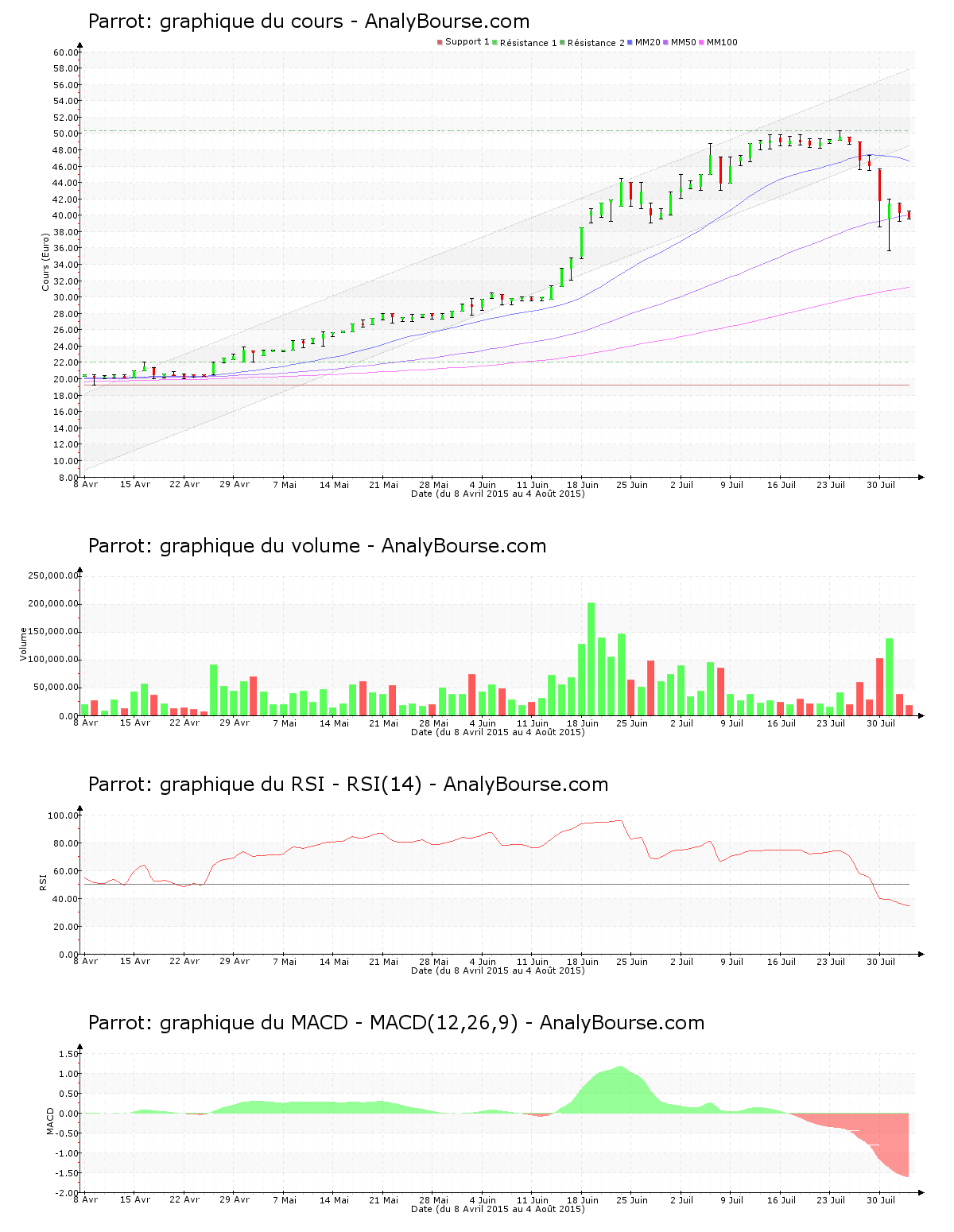Click the rotated 'MACD' axis label
Image resolution: width=954 pixels, height=1232 pixels.
click(x=51, y=1121)
